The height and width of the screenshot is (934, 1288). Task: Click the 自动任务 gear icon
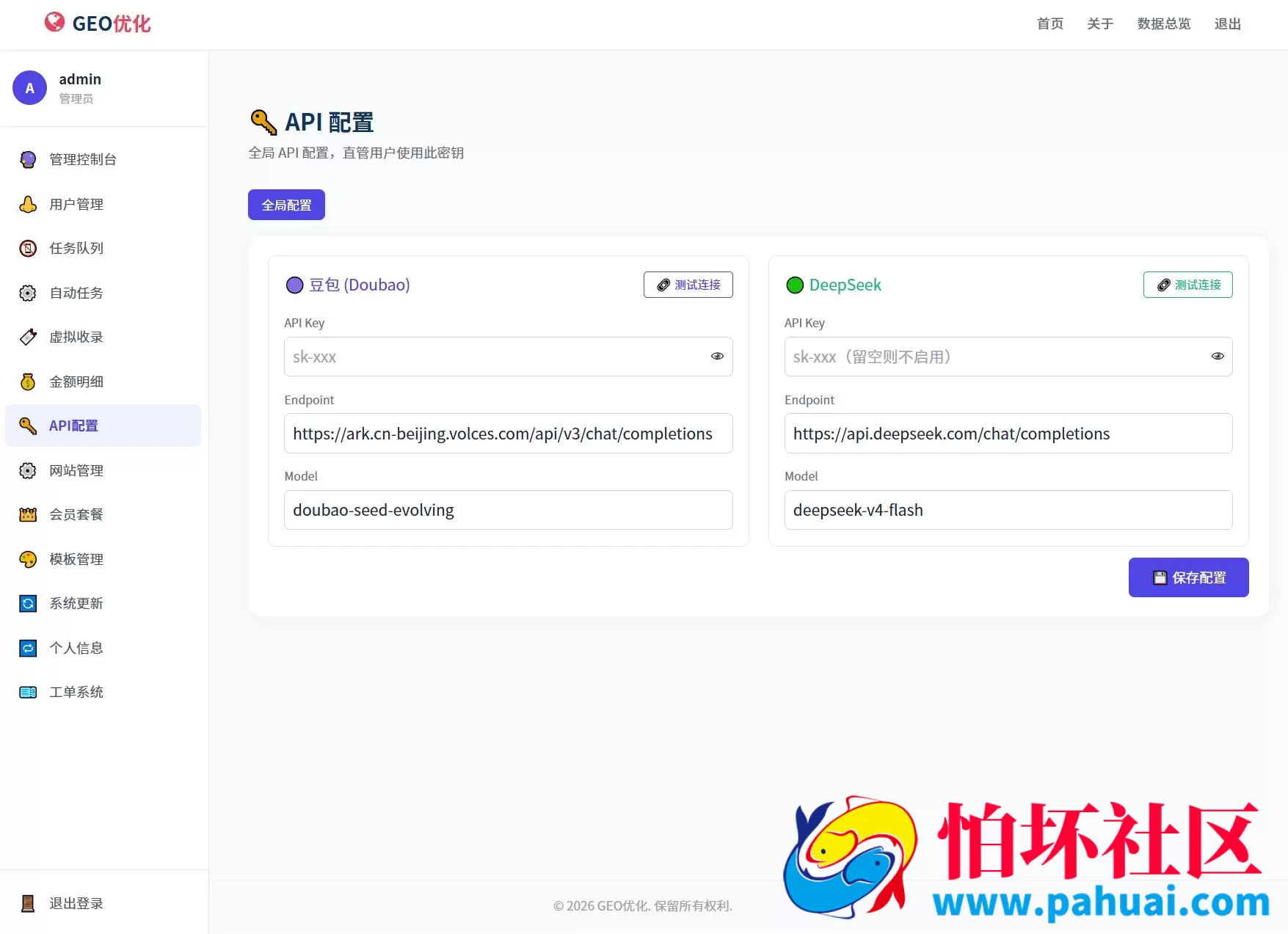28,293
